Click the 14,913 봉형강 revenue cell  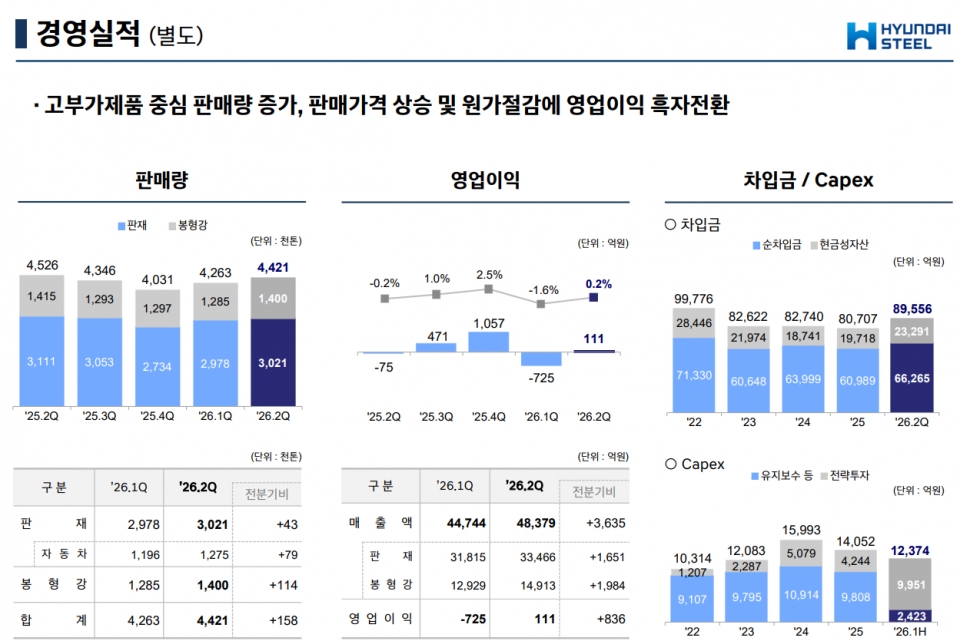click(538, 586)
